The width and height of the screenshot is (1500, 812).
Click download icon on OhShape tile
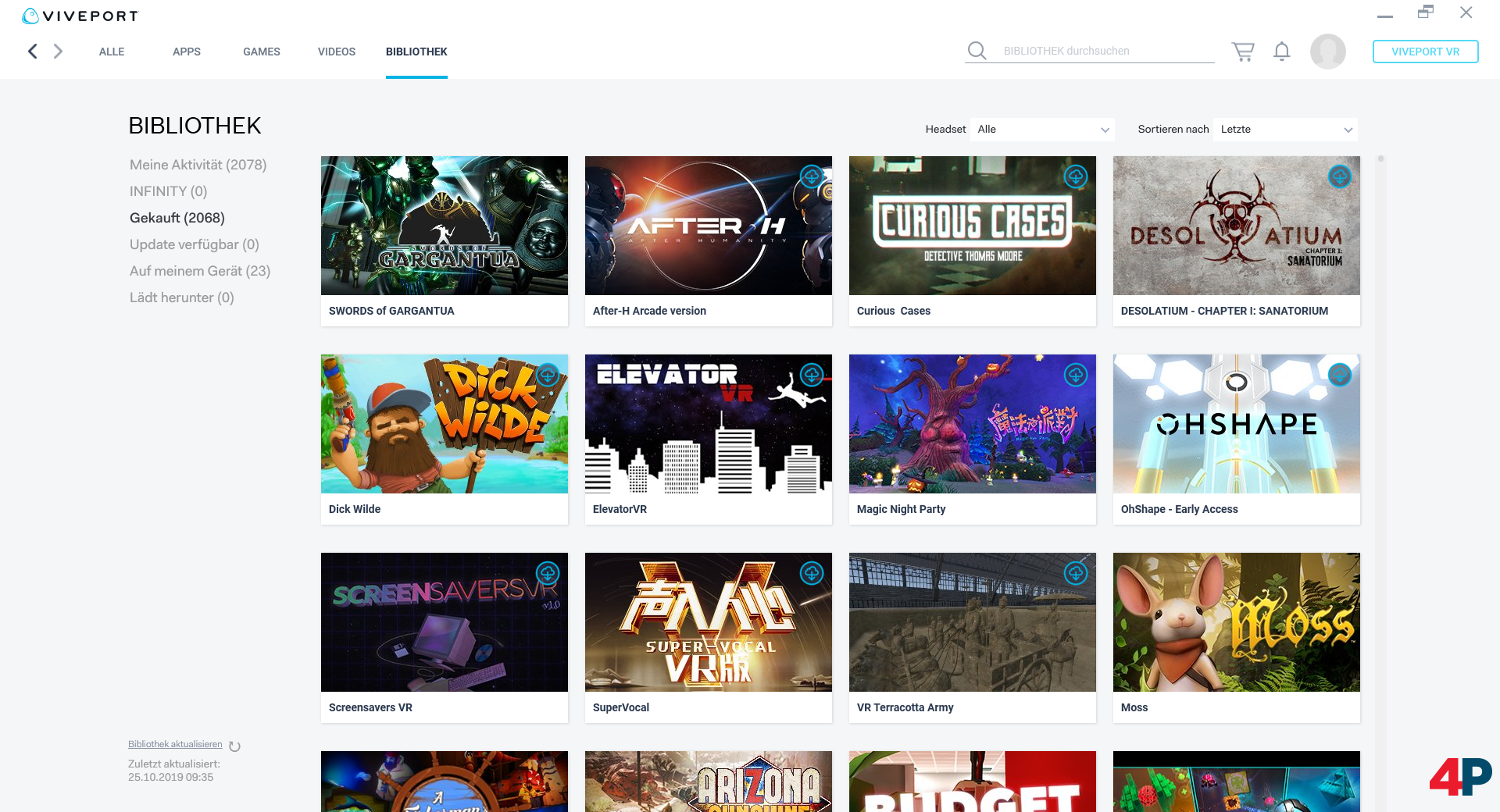click(x=1340, y=375)
